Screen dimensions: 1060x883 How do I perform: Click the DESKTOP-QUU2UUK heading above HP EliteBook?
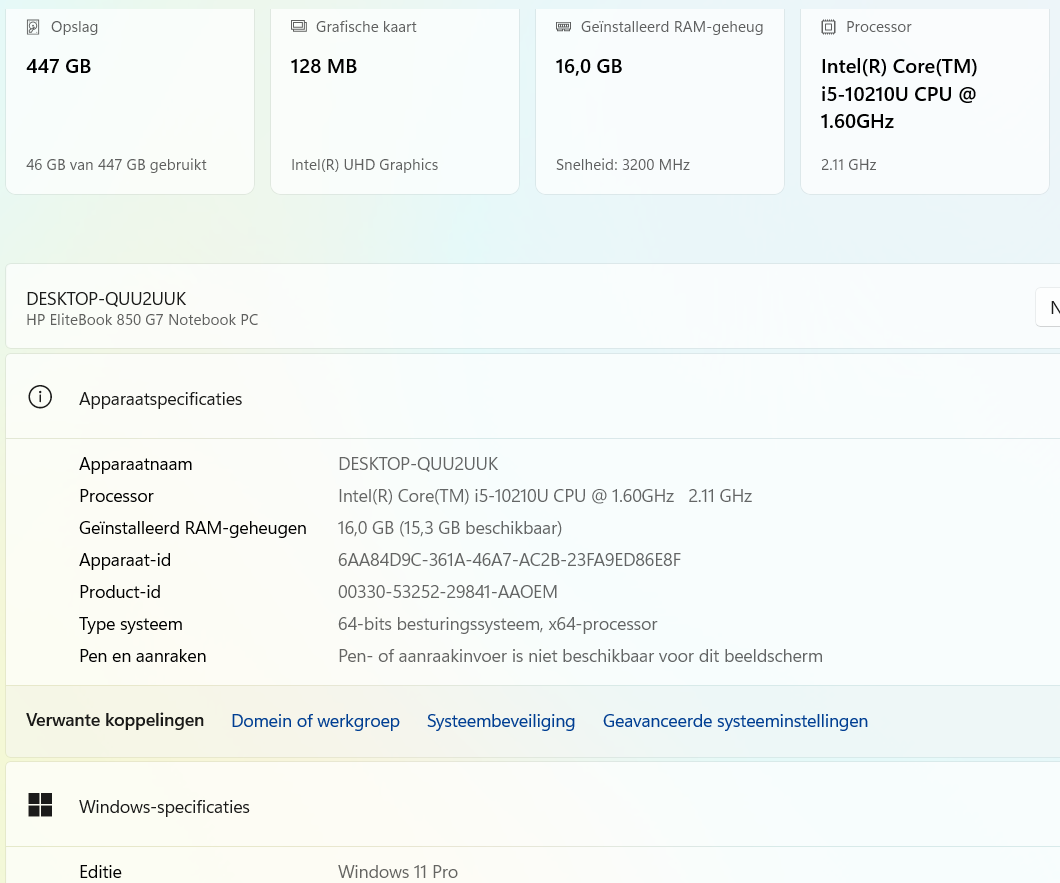click(x=106, y=299)
